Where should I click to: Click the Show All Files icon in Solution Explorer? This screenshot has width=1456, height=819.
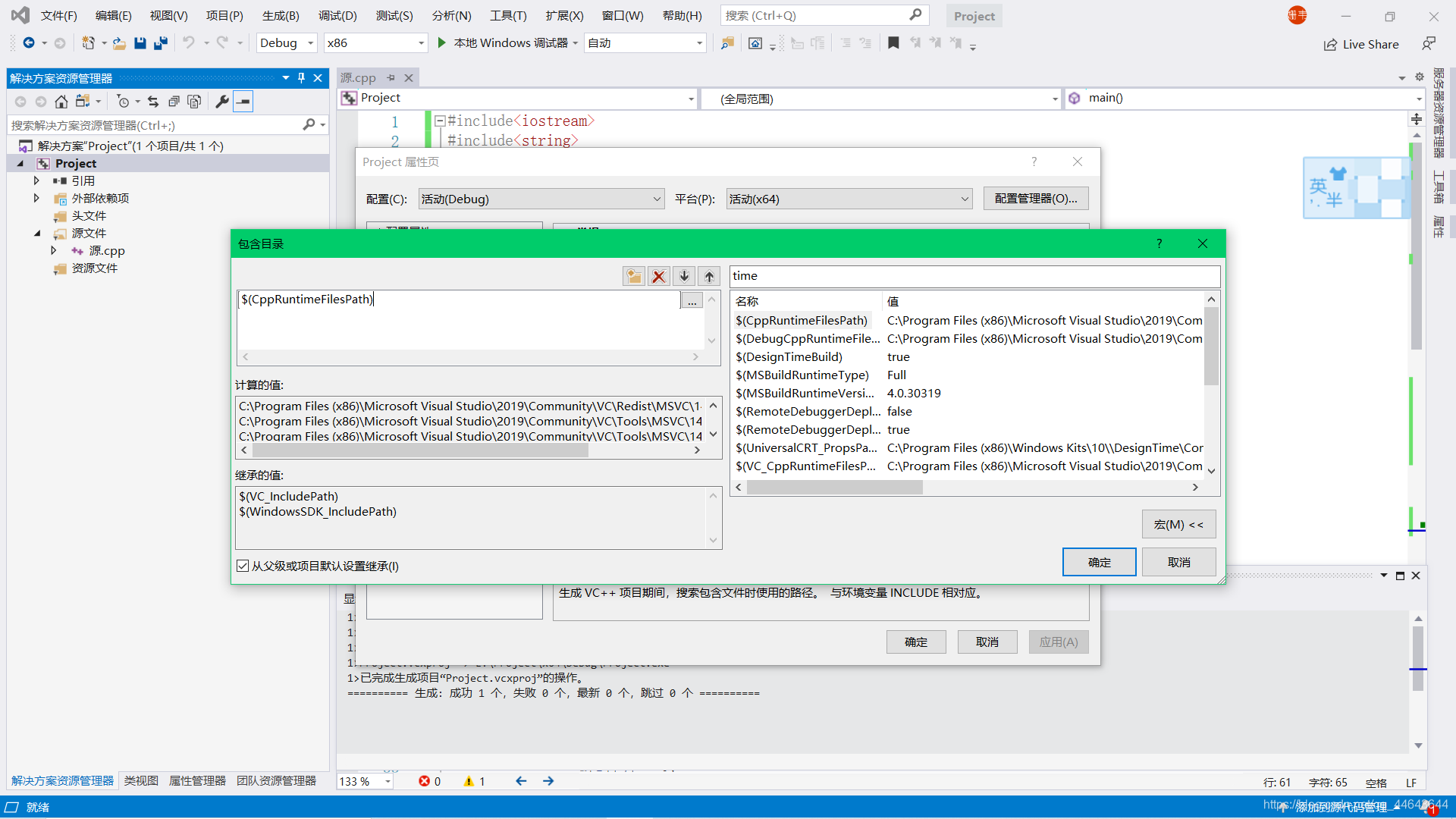click(194, 102)
